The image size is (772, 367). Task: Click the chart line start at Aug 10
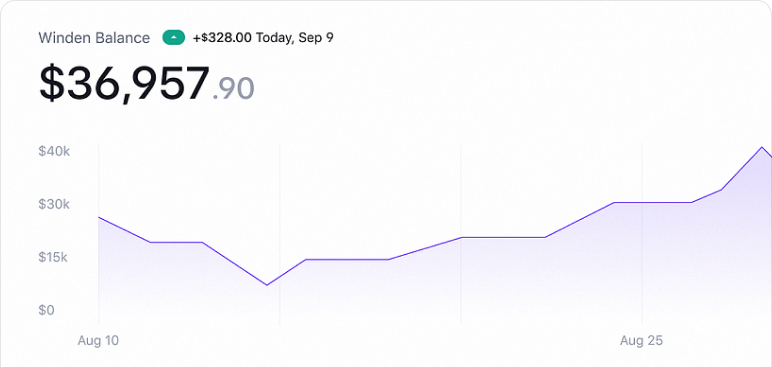(98, 217)
